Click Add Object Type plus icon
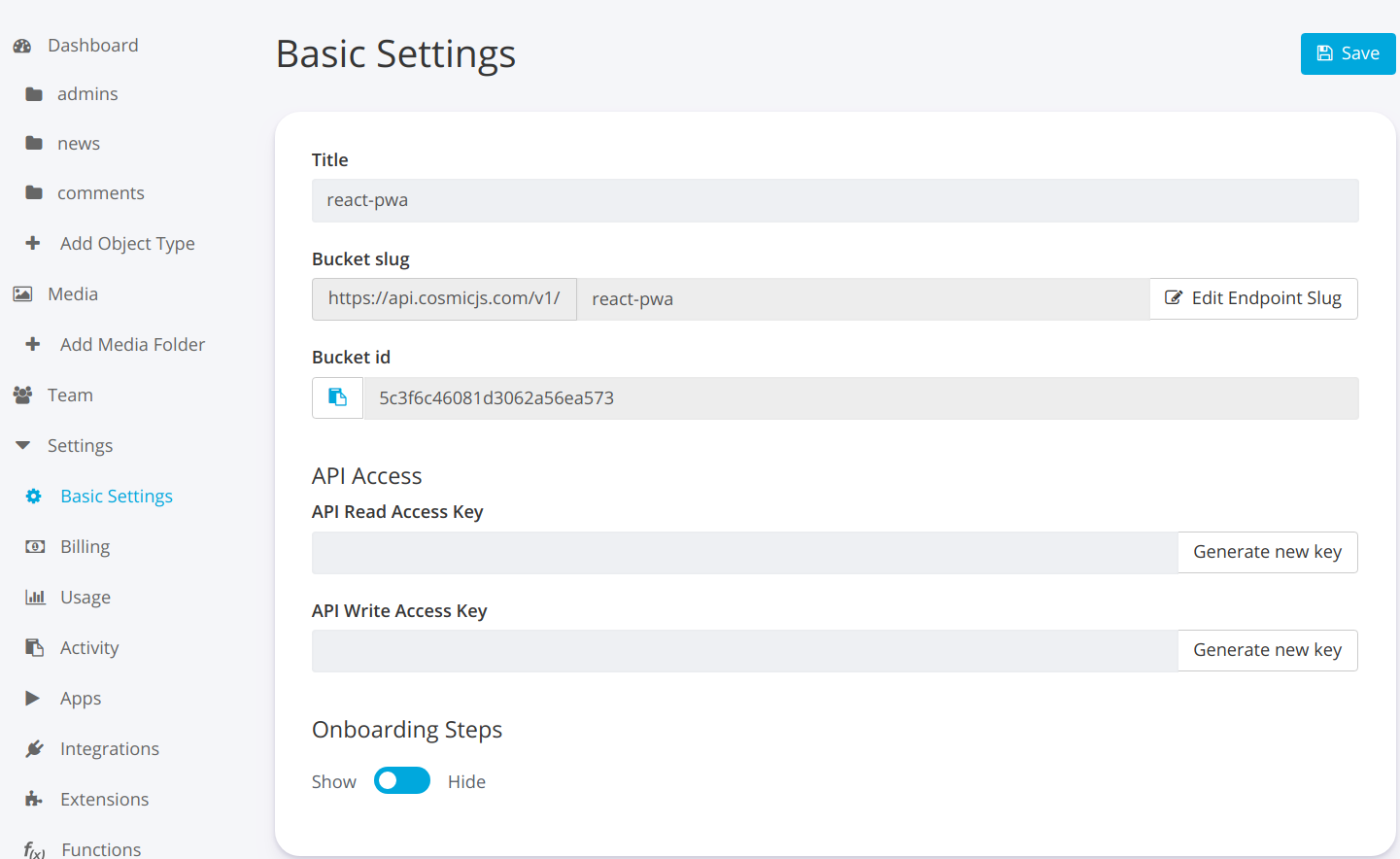 coord(33,244)
